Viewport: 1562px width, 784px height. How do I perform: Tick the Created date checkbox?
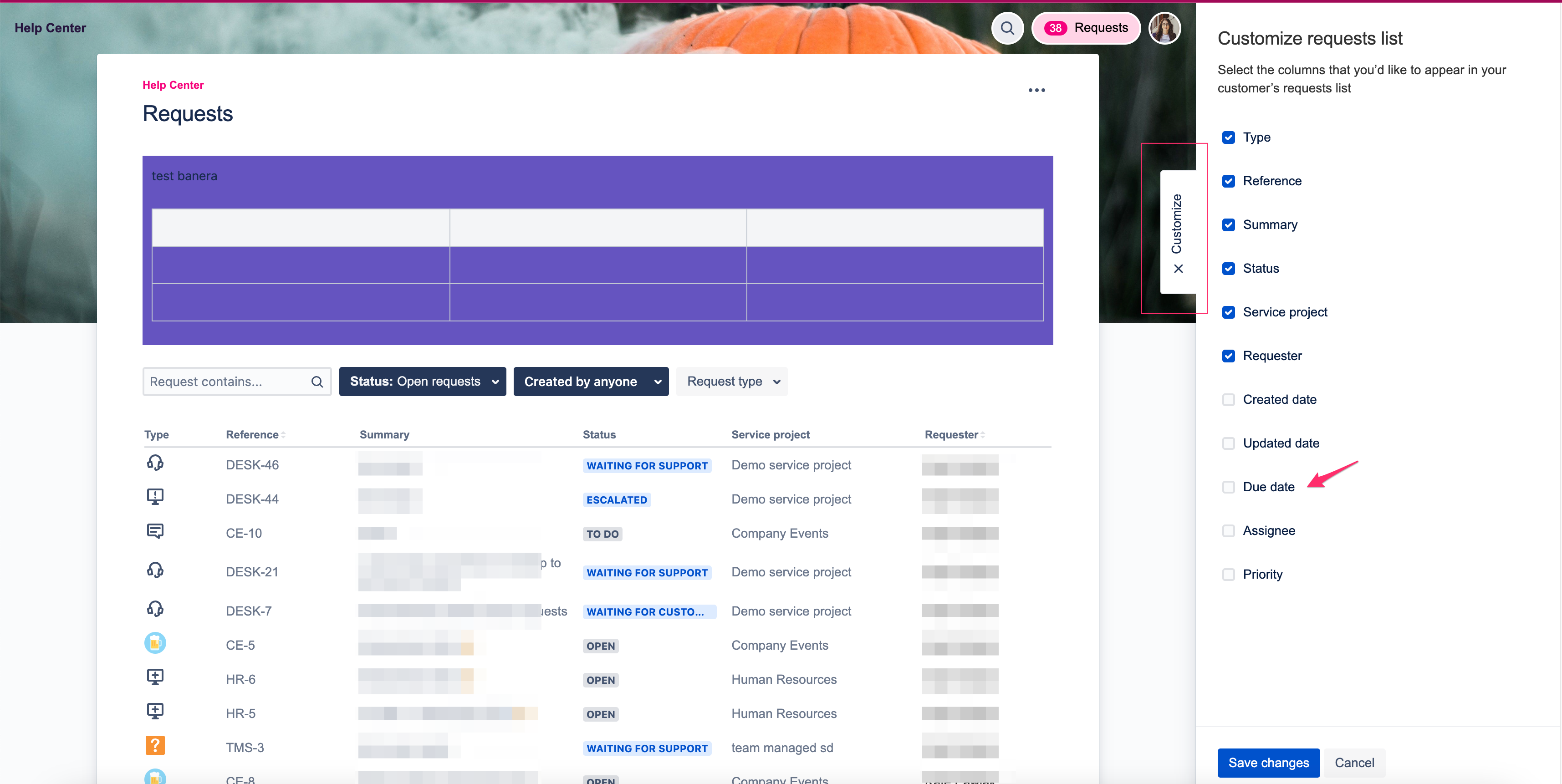pyautogui.click(x=1229, y=400)
